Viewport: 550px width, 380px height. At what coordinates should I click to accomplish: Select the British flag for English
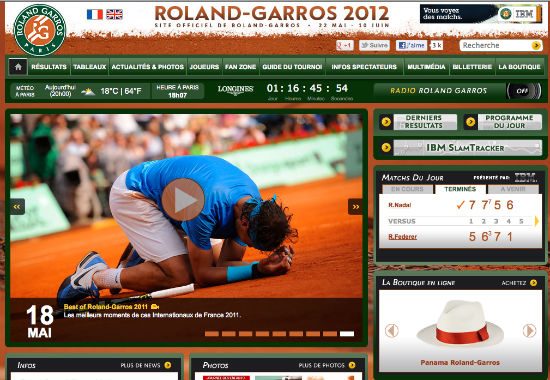coord(114,14)
